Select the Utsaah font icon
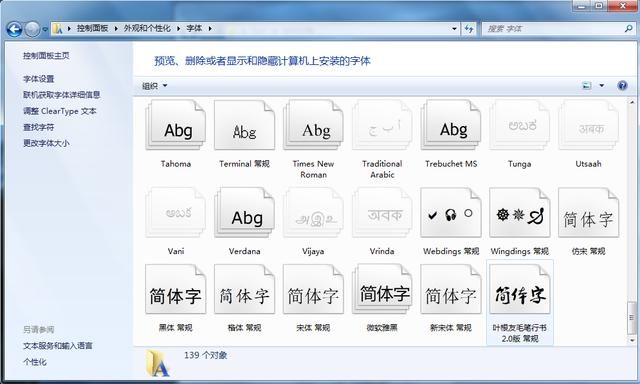The width and height of the screenshot is (640, 384). point(588,126)
